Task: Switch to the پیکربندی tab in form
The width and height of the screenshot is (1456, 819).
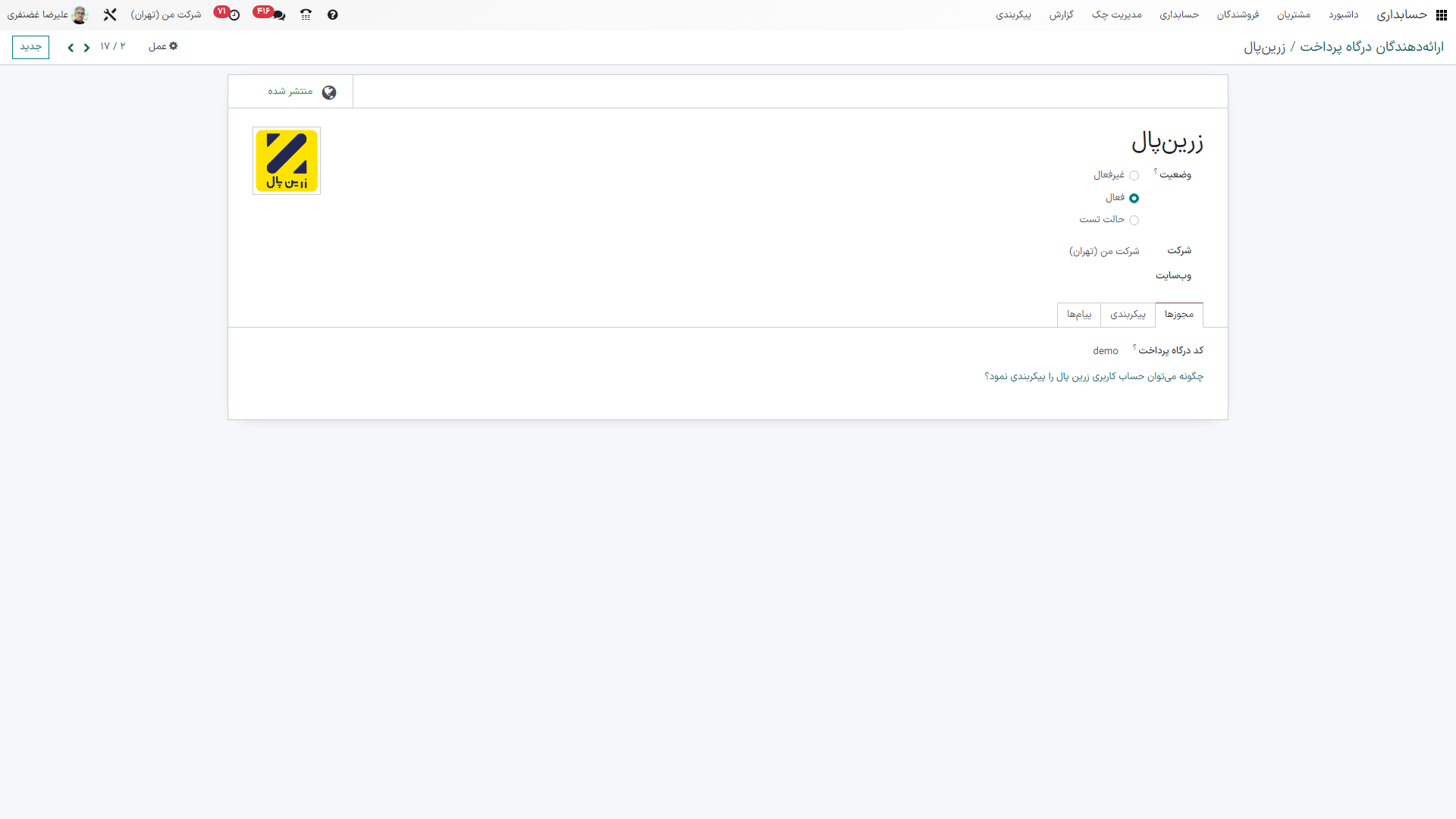Action: (1128, 315)
